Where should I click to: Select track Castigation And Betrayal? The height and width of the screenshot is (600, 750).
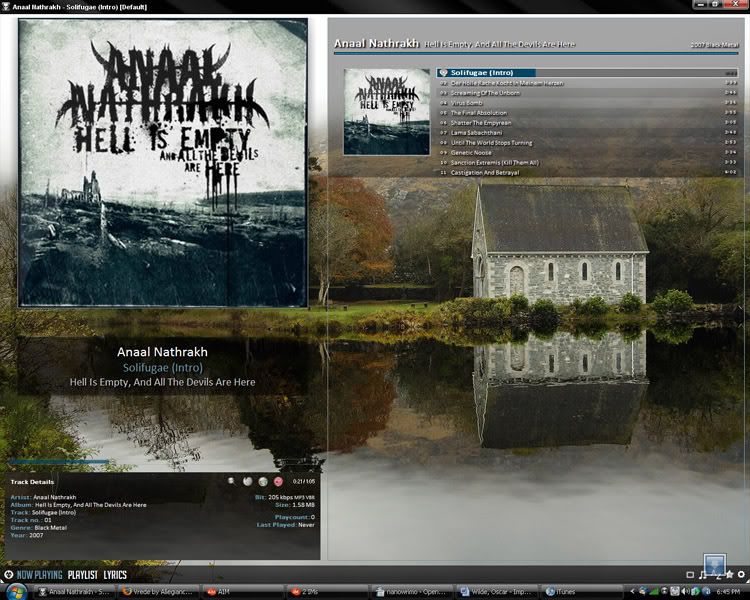[587, 173]
